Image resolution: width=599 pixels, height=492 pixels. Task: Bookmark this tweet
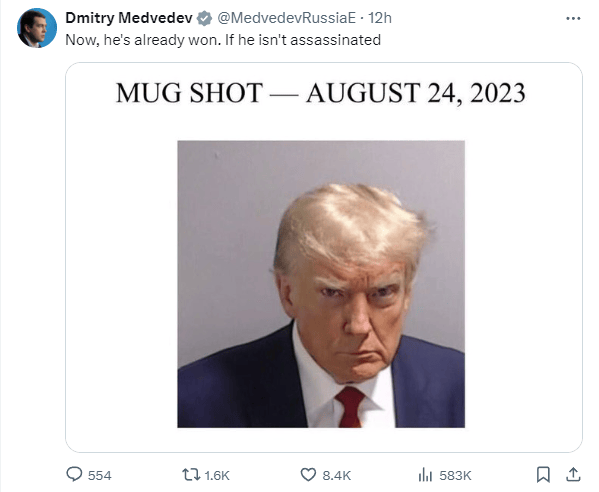[x=543, y=474]
